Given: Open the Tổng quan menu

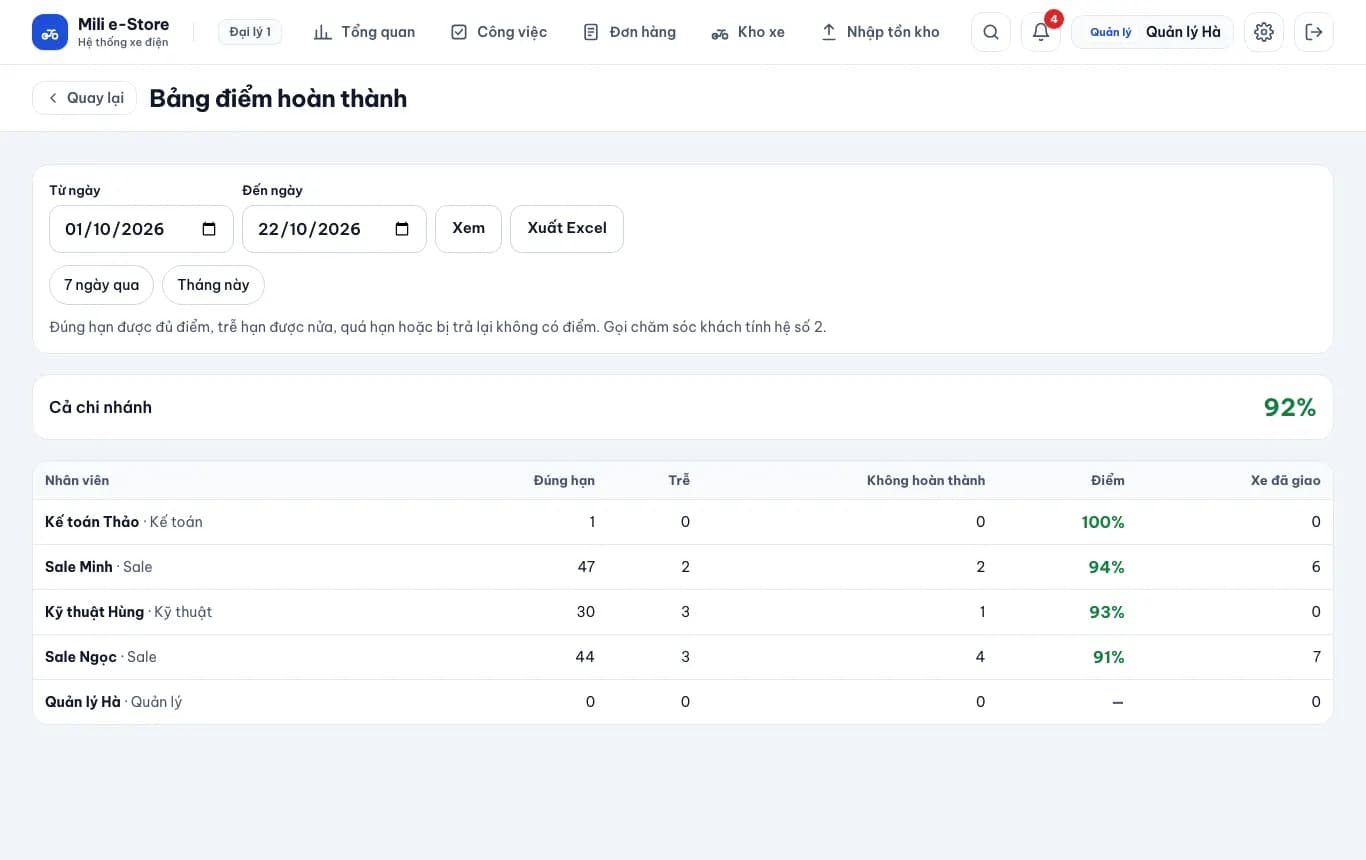Looking at the screenshot, I should [x=364, y=32].
